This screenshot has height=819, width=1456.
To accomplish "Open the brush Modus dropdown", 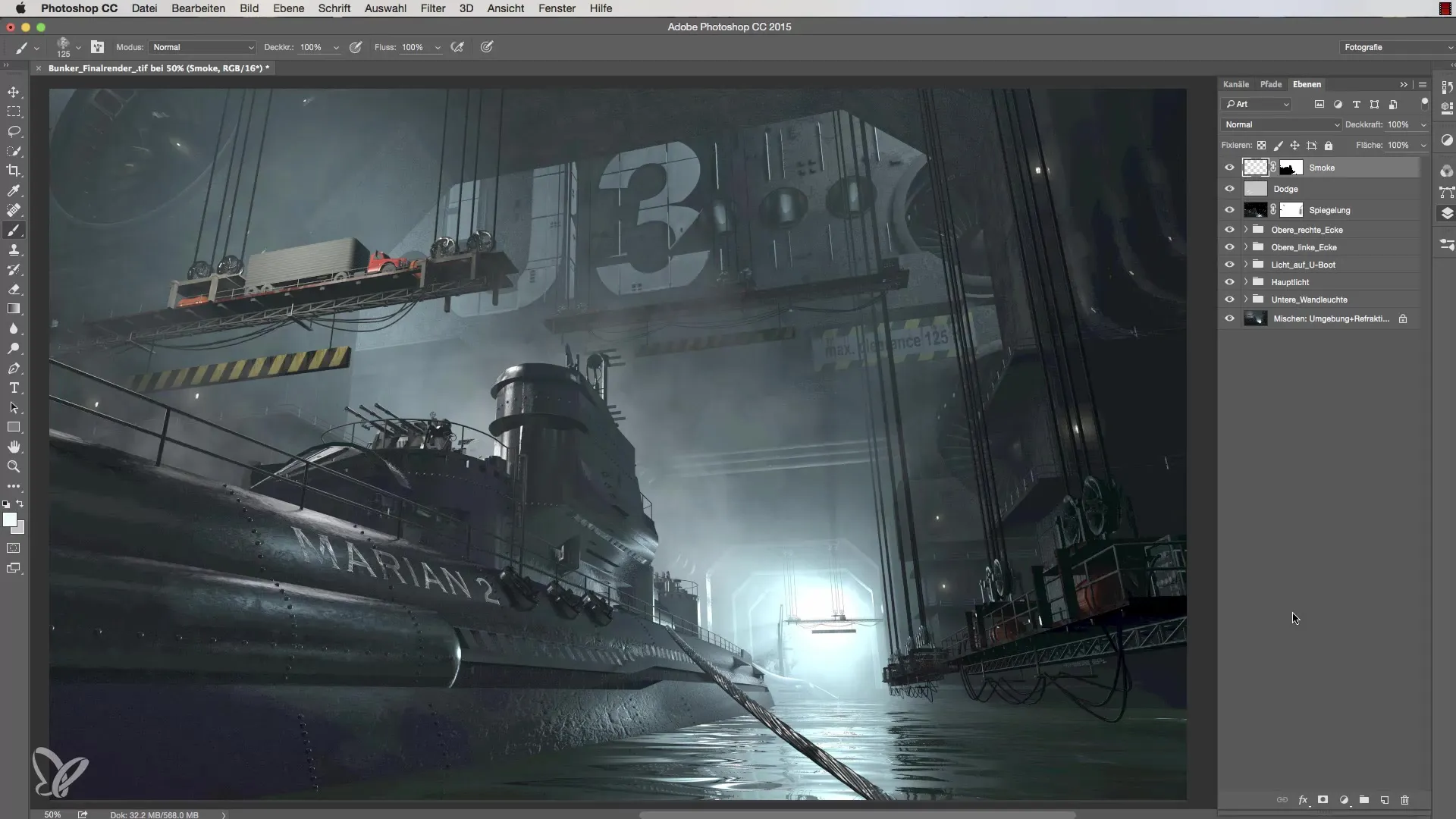I will point(202,47).
